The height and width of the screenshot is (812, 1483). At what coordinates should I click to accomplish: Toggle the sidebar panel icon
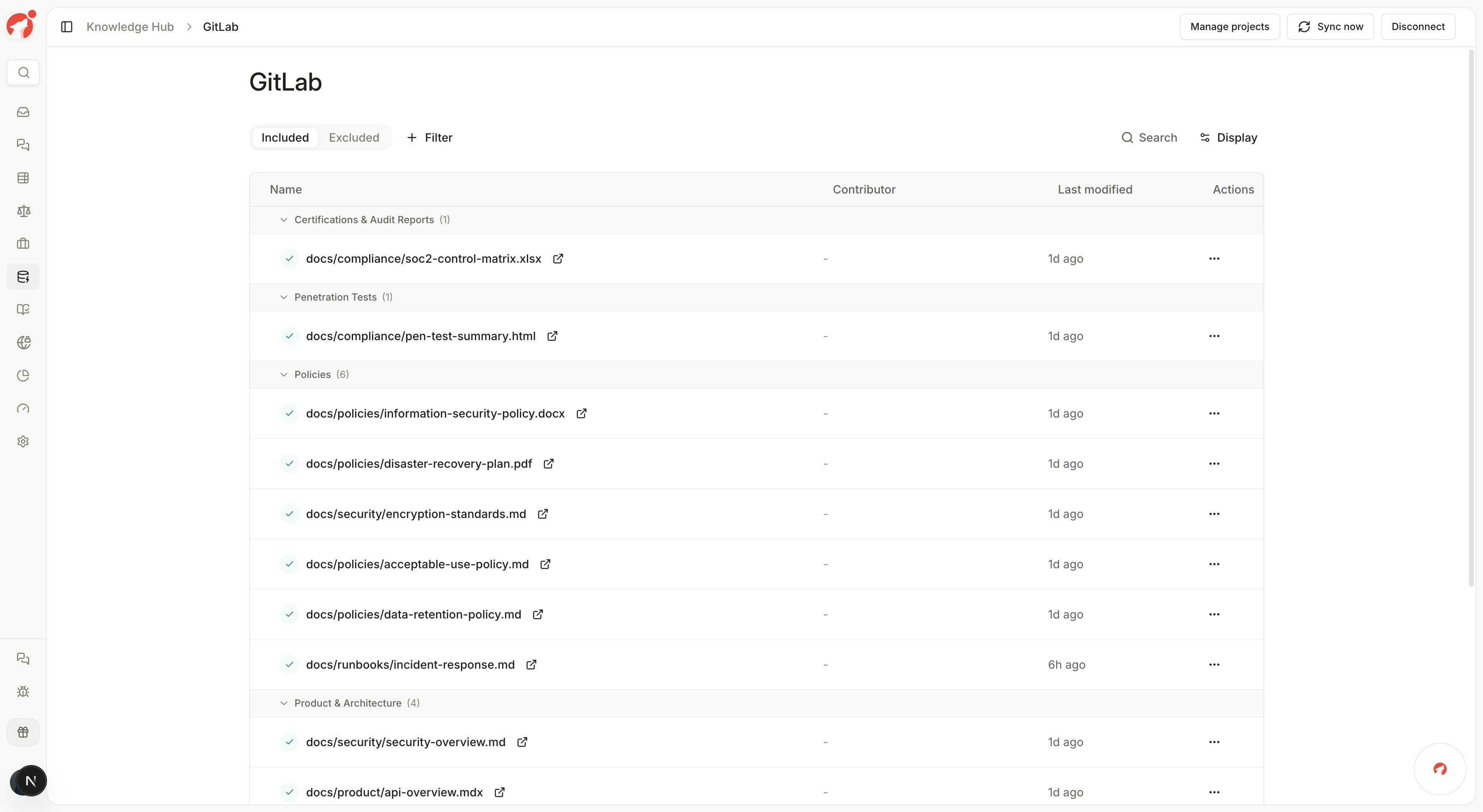click(x=67, y=26)
